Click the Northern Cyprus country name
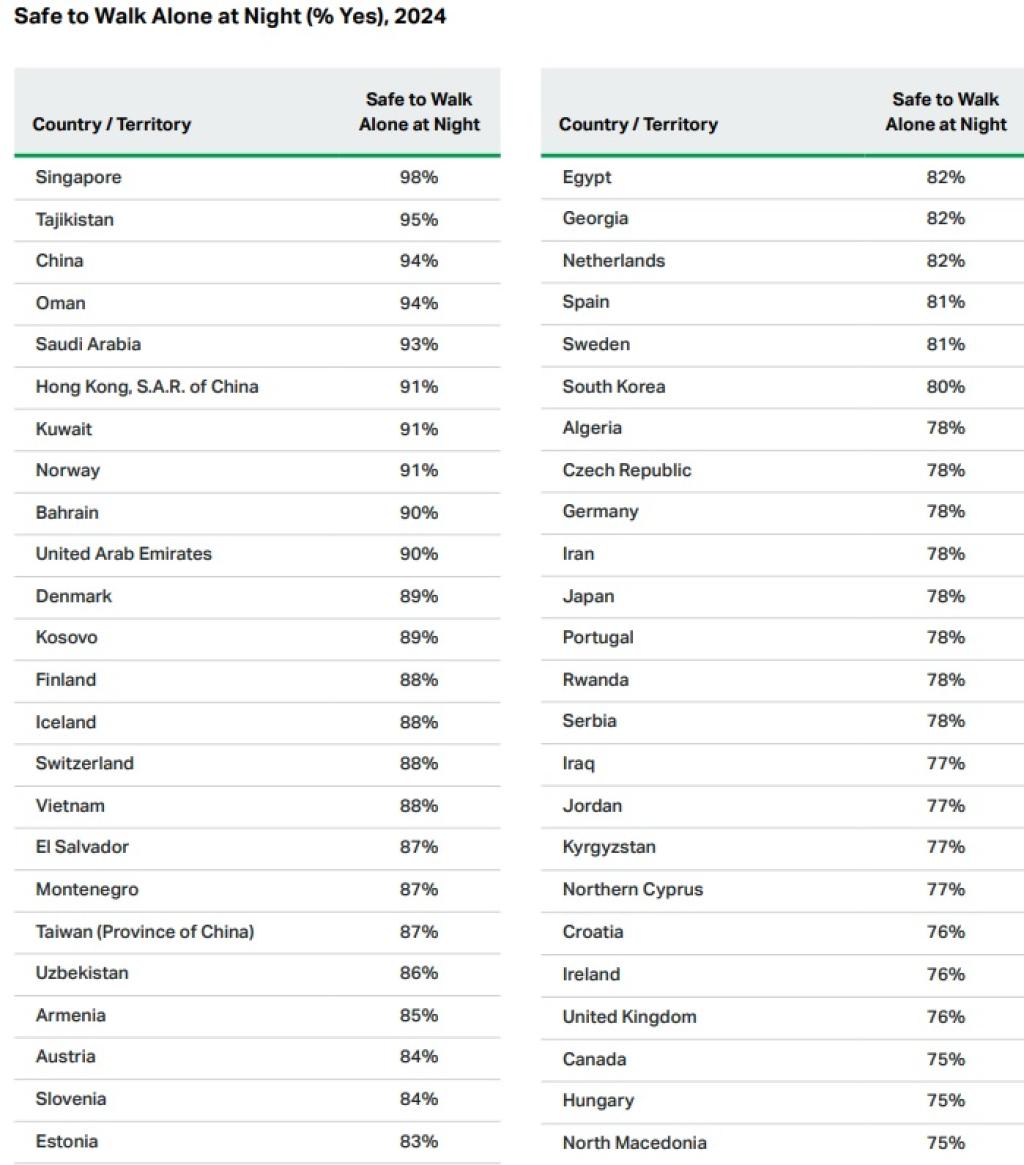 tap(633, 889)
